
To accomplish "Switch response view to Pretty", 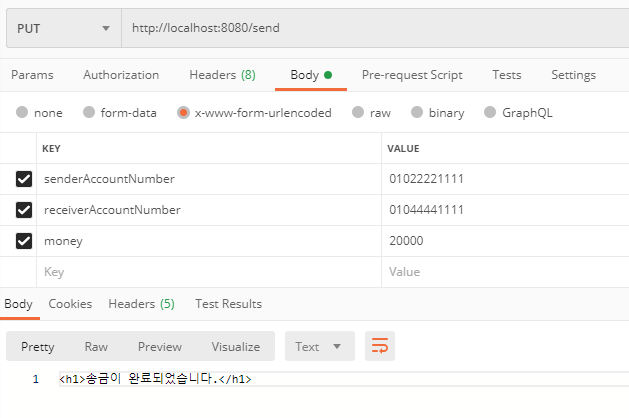I will (38, 347).
